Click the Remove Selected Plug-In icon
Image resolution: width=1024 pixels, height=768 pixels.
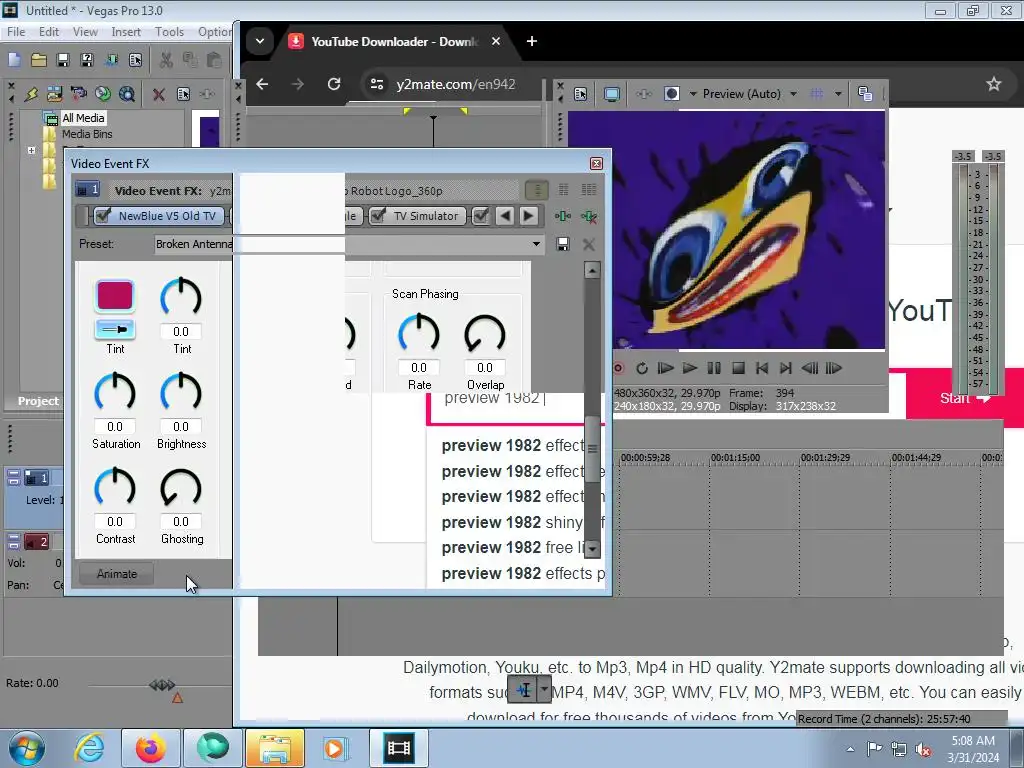(589, 216)
